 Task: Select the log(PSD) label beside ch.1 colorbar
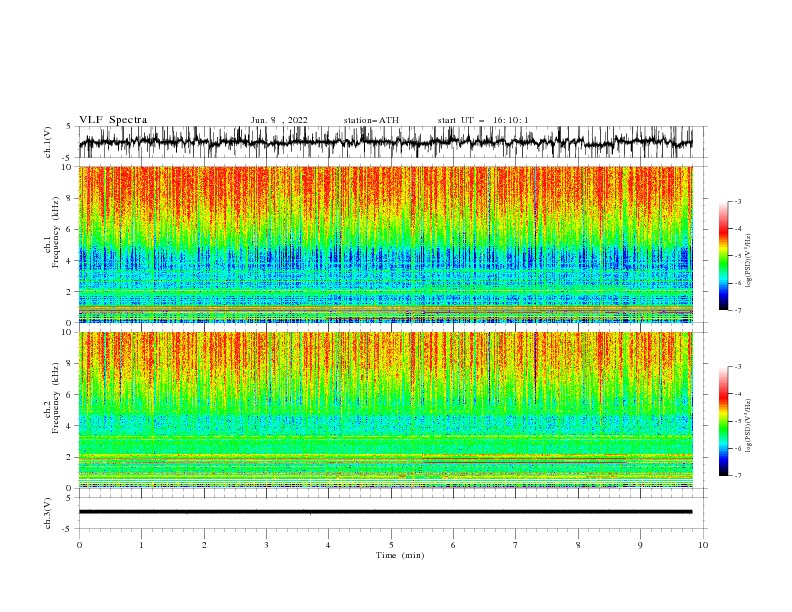[x=749, y=261]
